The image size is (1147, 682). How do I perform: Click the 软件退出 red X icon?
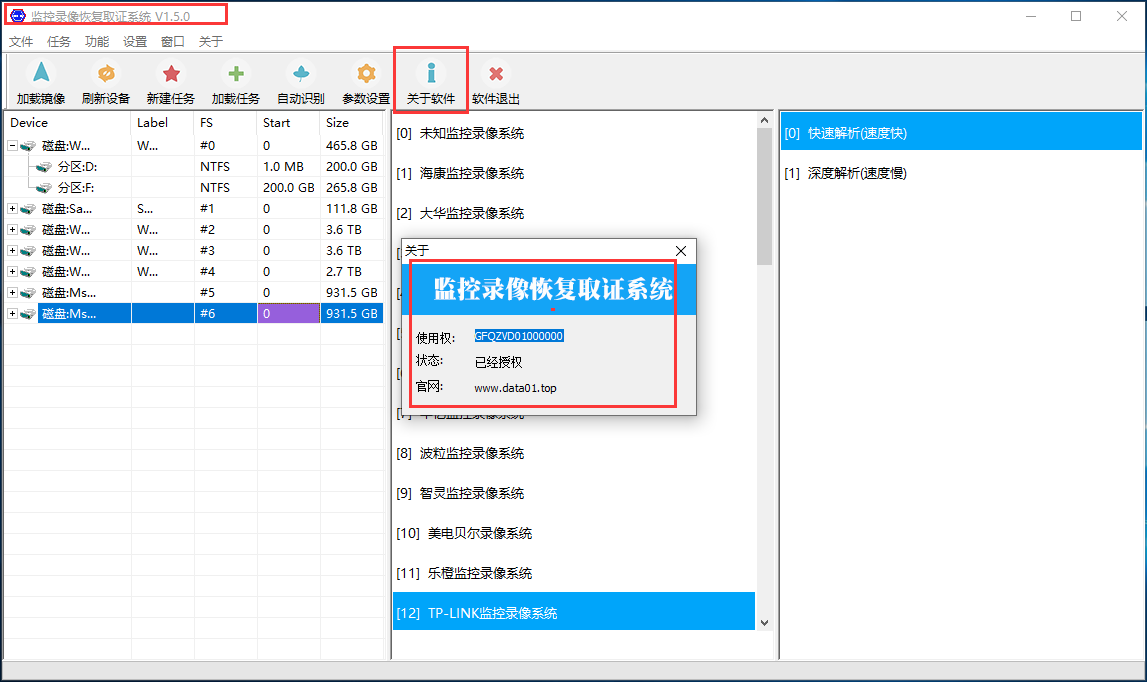coord(496,75)
